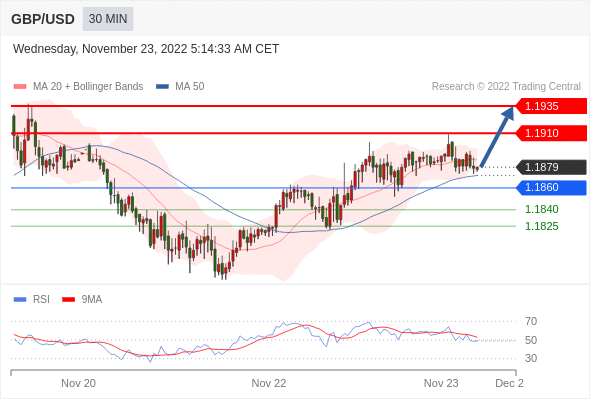Click the 1.1825 support level label

[541, 226]
